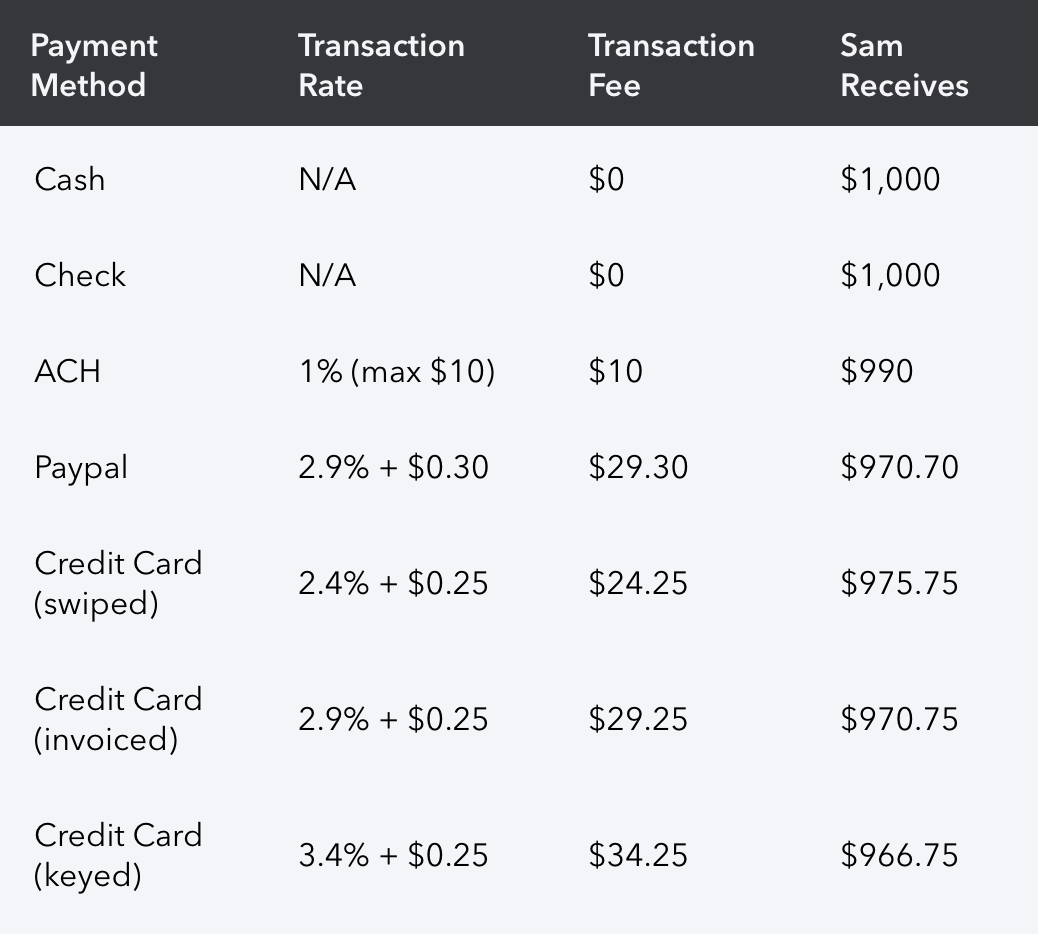This screenshot has width=1038, height=934.
Task: Click the Payment Method column header
Action: [94, 65]
